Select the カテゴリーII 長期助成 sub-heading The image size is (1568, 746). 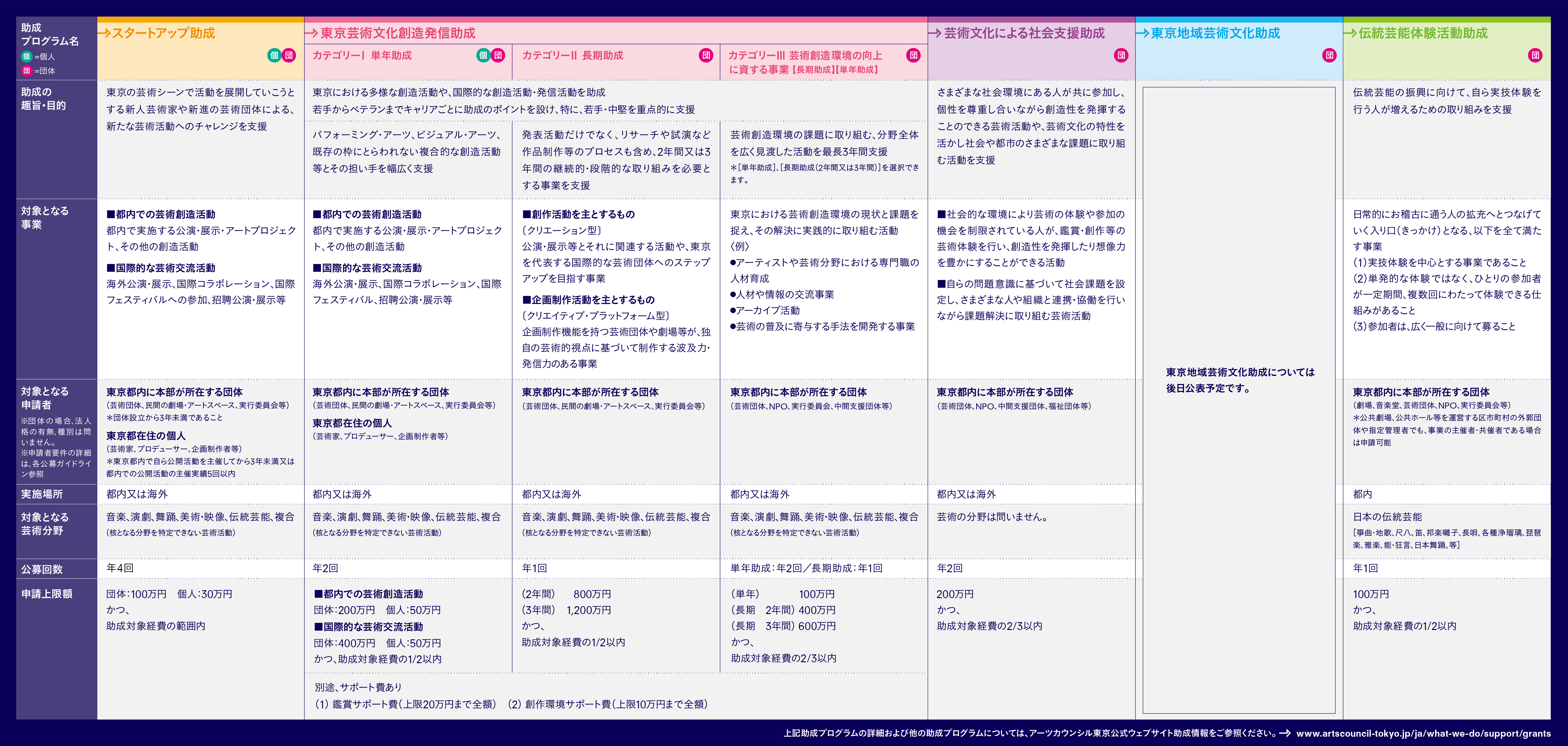coord(573,55)
